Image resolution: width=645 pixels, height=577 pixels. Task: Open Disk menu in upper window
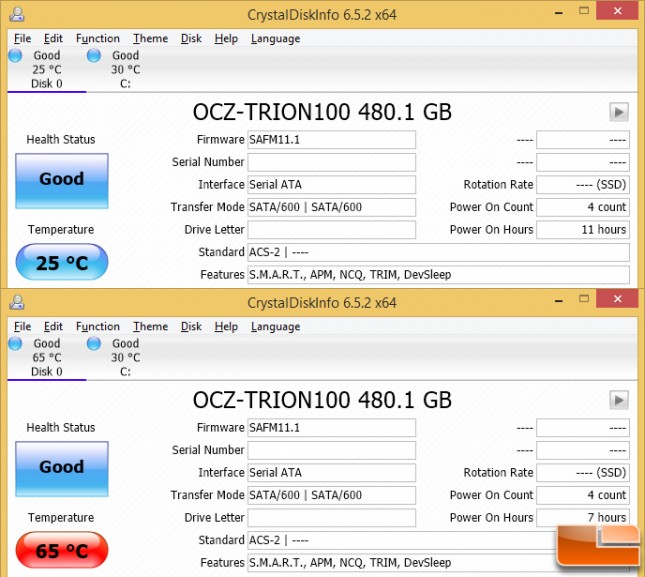[x=191, y=39]
